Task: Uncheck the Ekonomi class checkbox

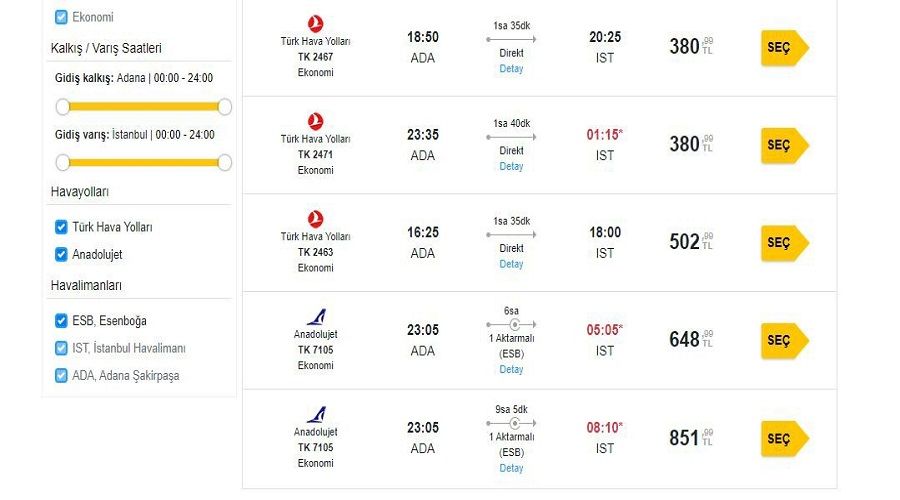Action: pos(61,17)
